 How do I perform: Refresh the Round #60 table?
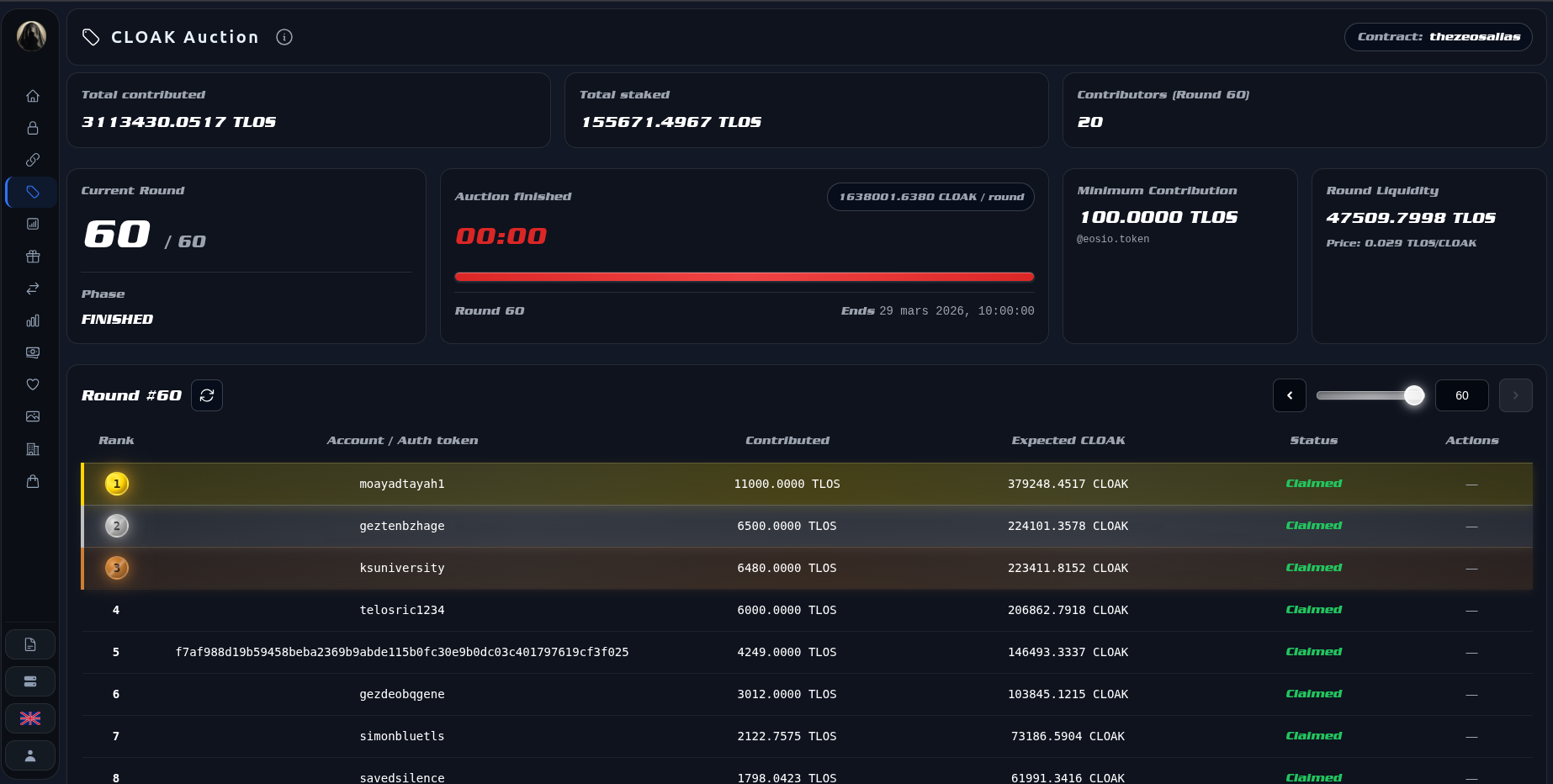click(207, 395)
